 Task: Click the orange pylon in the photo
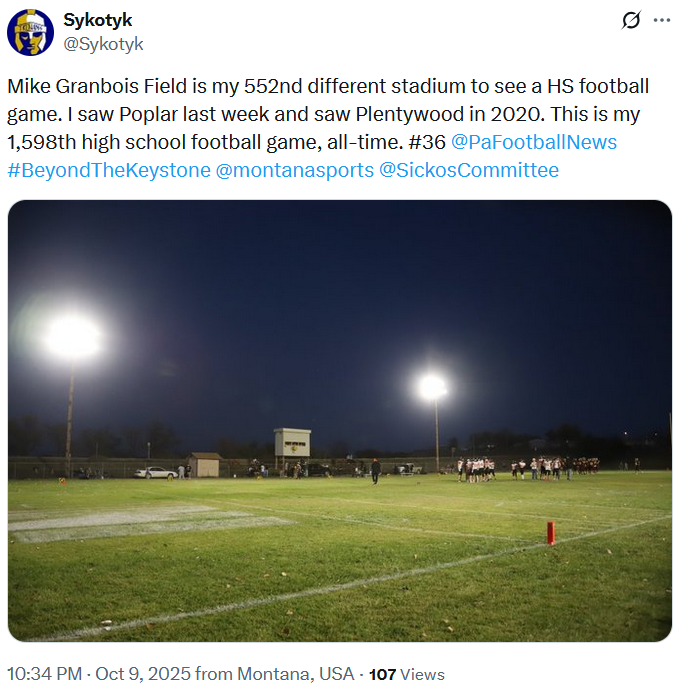551,532
